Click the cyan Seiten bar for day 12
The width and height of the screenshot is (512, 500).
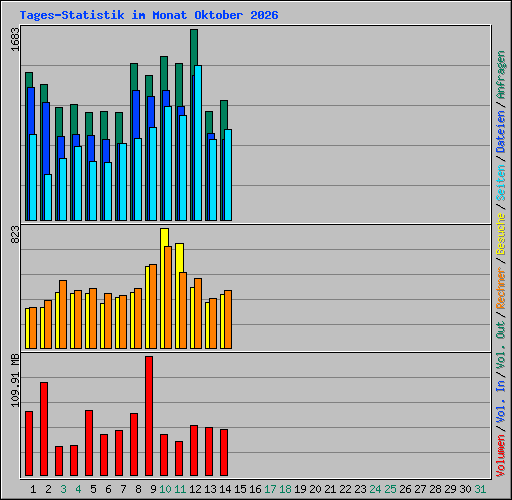[198, 143]
